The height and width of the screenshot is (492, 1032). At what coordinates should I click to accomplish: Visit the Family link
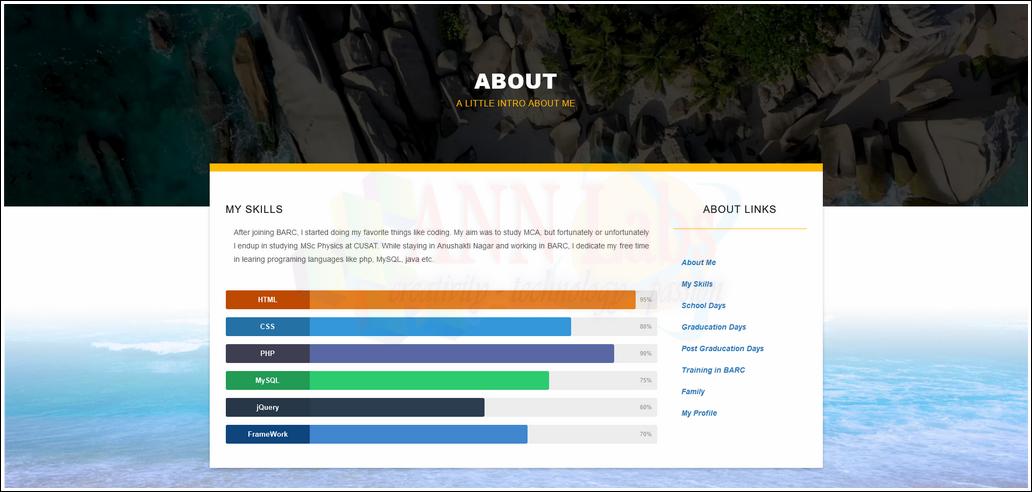[693, 392]
